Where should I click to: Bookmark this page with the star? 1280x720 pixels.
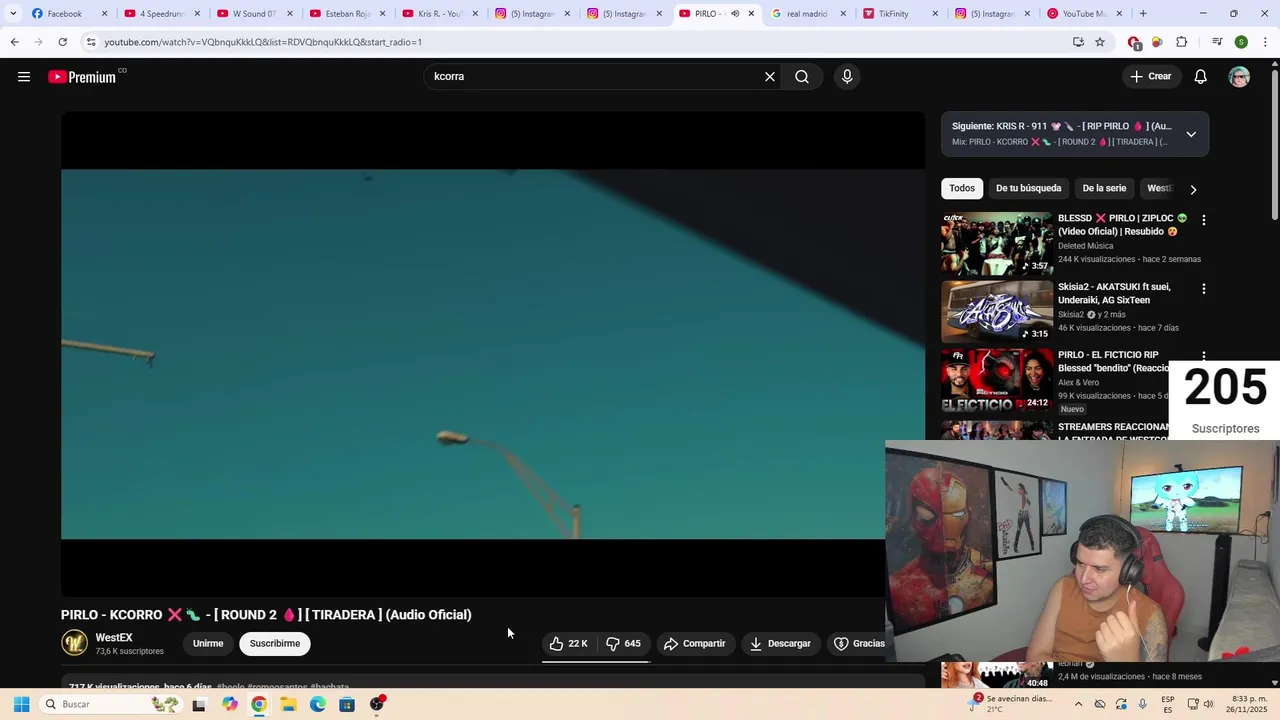[1100, 42]
